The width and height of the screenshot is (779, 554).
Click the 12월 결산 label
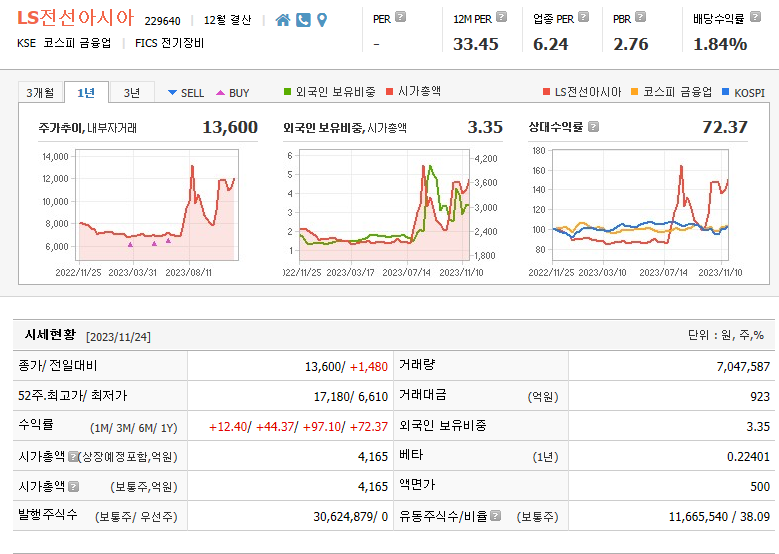click(228, 20)
